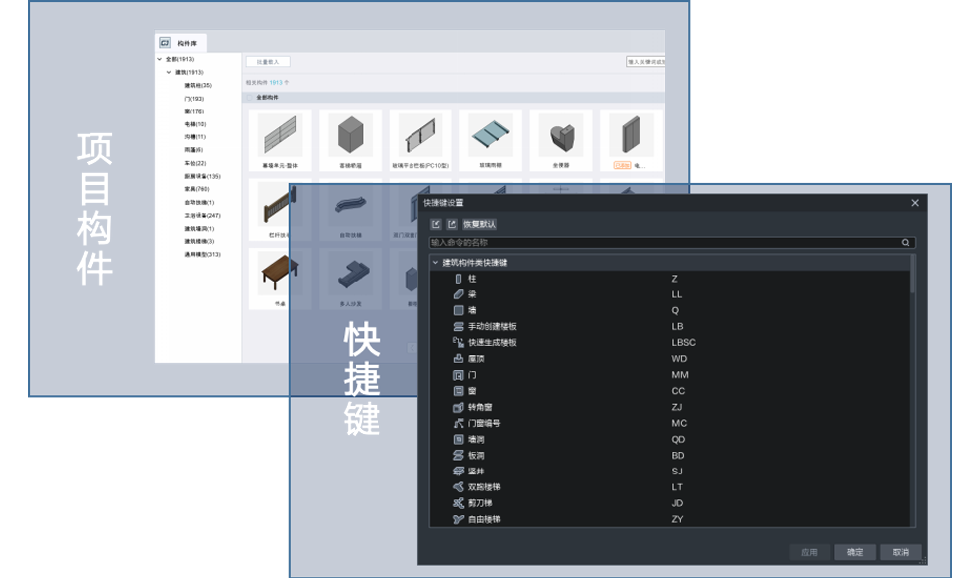
Task: Click the 柱 (column) shortcut icon
Action: click(x=459, y=279)
